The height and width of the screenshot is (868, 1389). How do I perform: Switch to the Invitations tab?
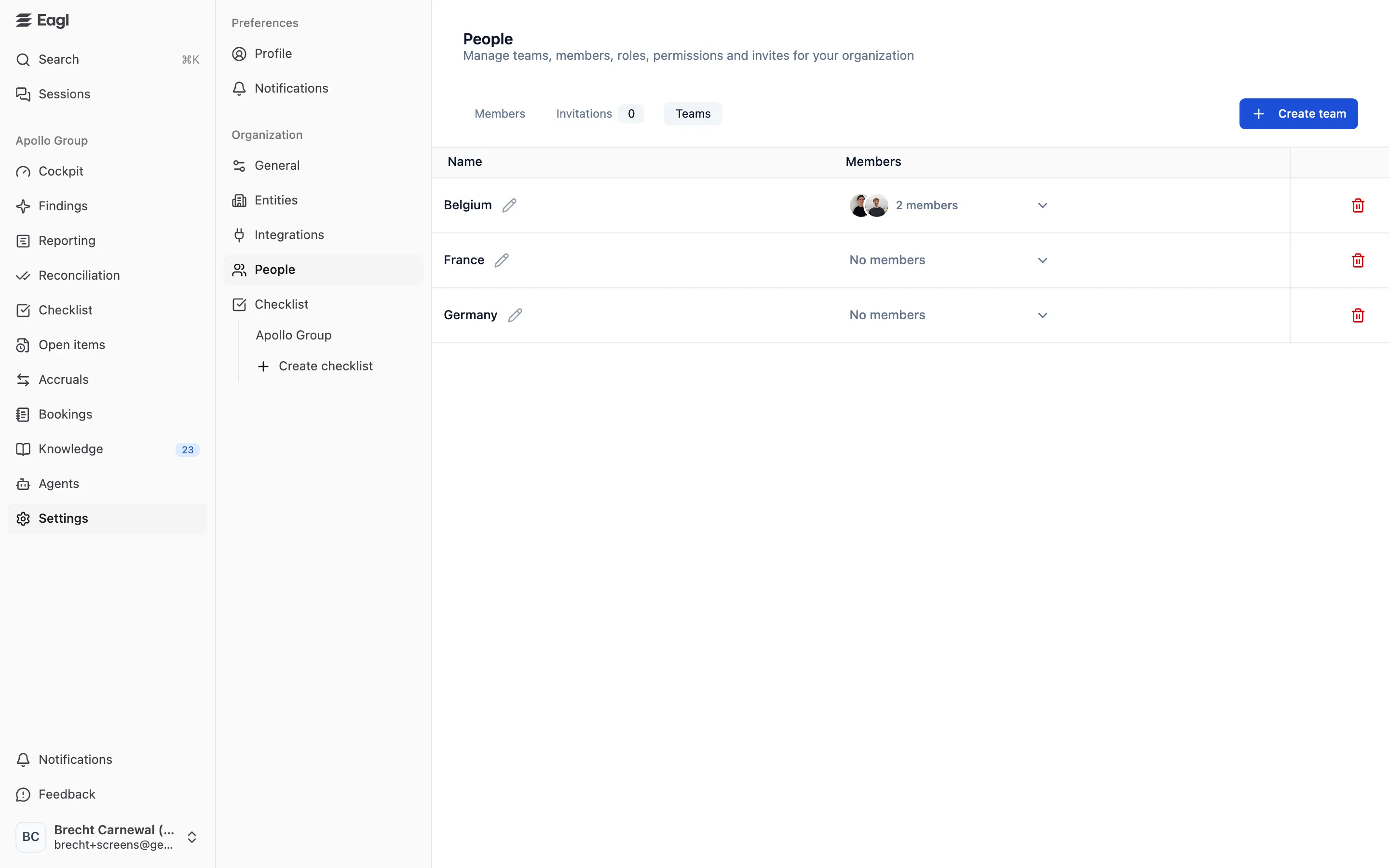pyautogui.click(x=599, y=114)
